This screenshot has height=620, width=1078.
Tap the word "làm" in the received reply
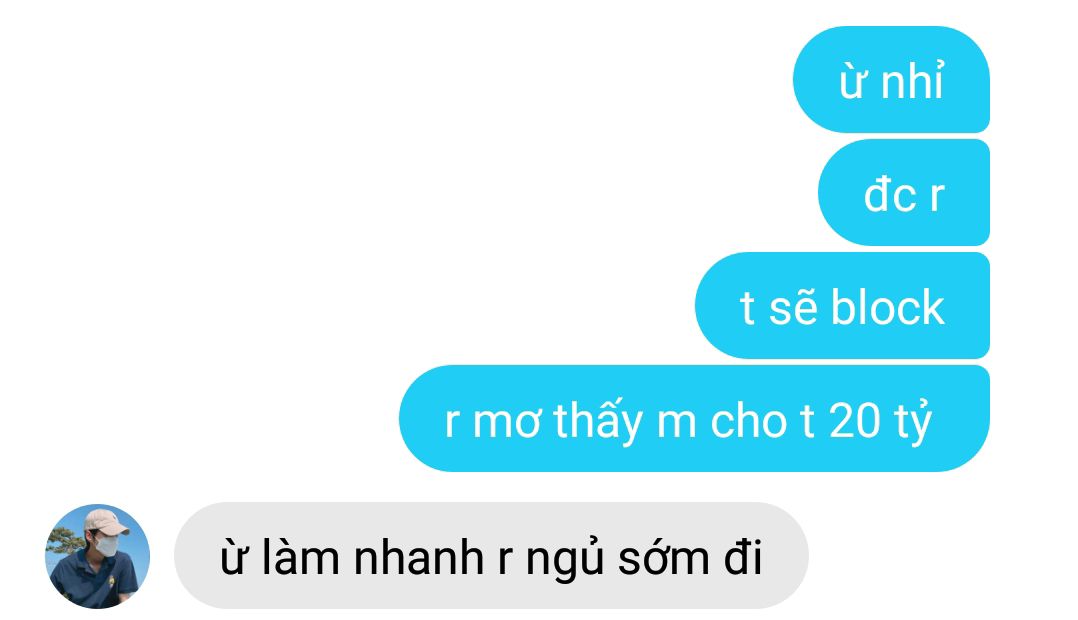pyautogui.click(x=300, y=556)
